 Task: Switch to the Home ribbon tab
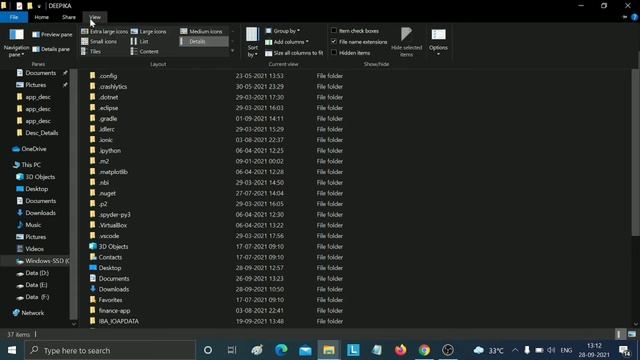pyautogui.click(x=42, y=17)
